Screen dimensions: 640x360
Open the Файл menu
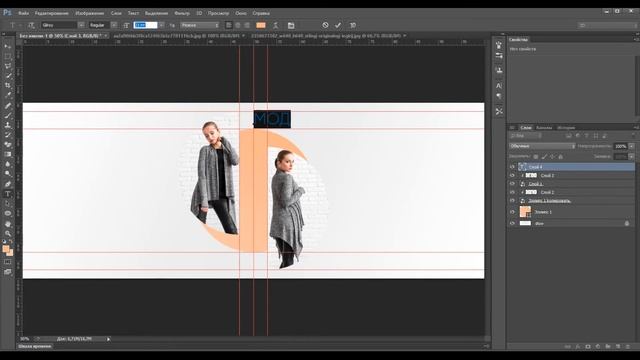pos(24,13)
